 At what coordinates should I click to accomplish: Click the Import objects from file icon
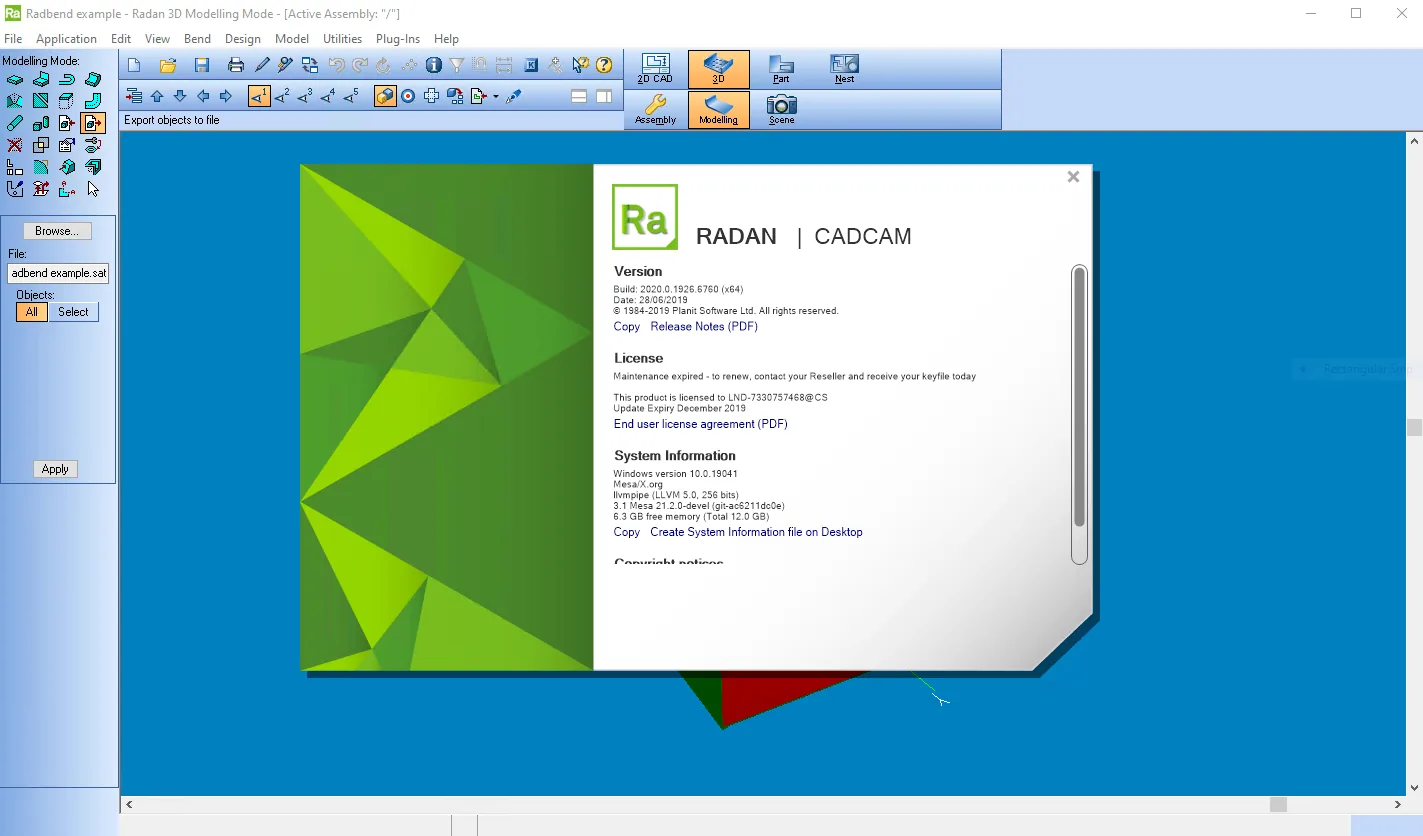click(67, 123)
